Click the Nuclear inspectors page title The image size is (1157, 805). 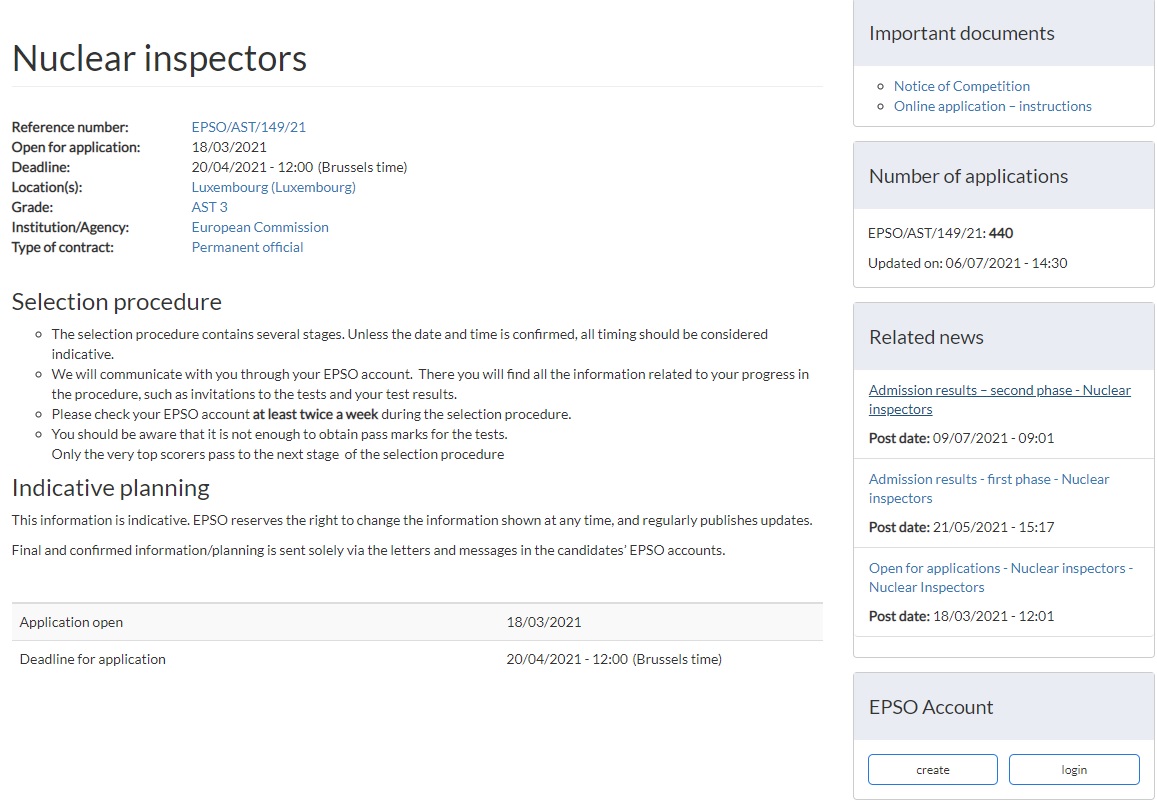(x=159, y=58)
